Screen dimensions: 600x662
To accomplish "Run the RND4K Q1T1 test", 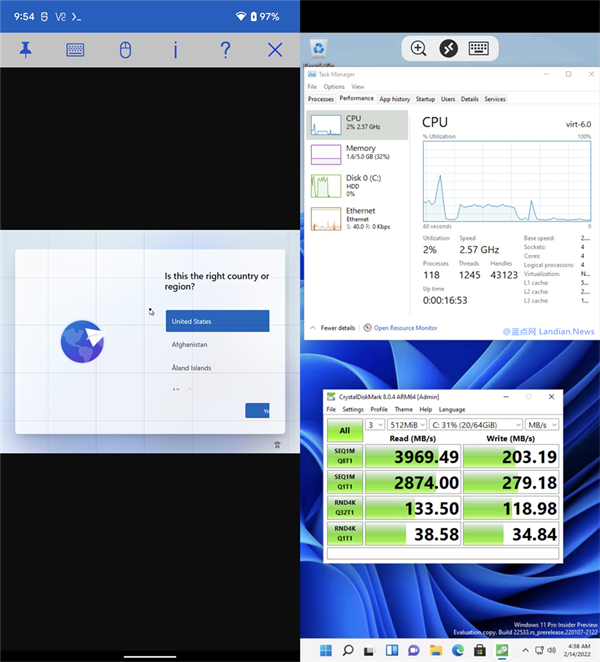I will point(345,533).
